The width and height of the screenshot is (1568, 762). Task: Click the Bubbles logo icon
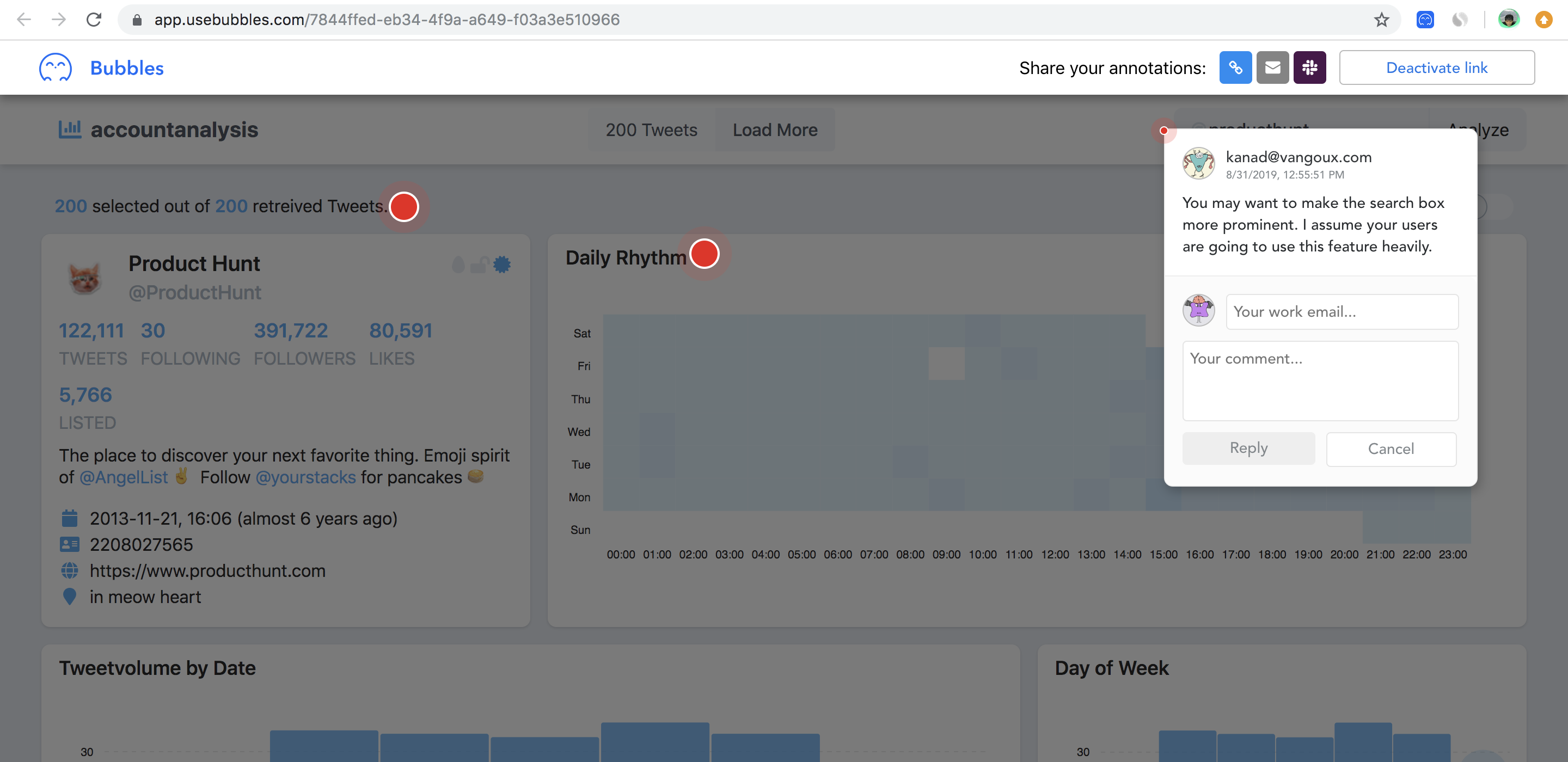[x=56, y=67]
